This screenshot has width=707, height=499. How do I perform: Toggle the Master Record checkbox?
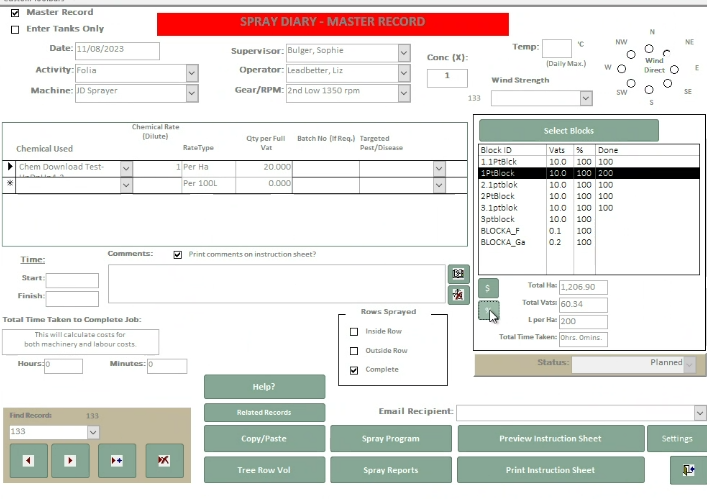point(15,13)
